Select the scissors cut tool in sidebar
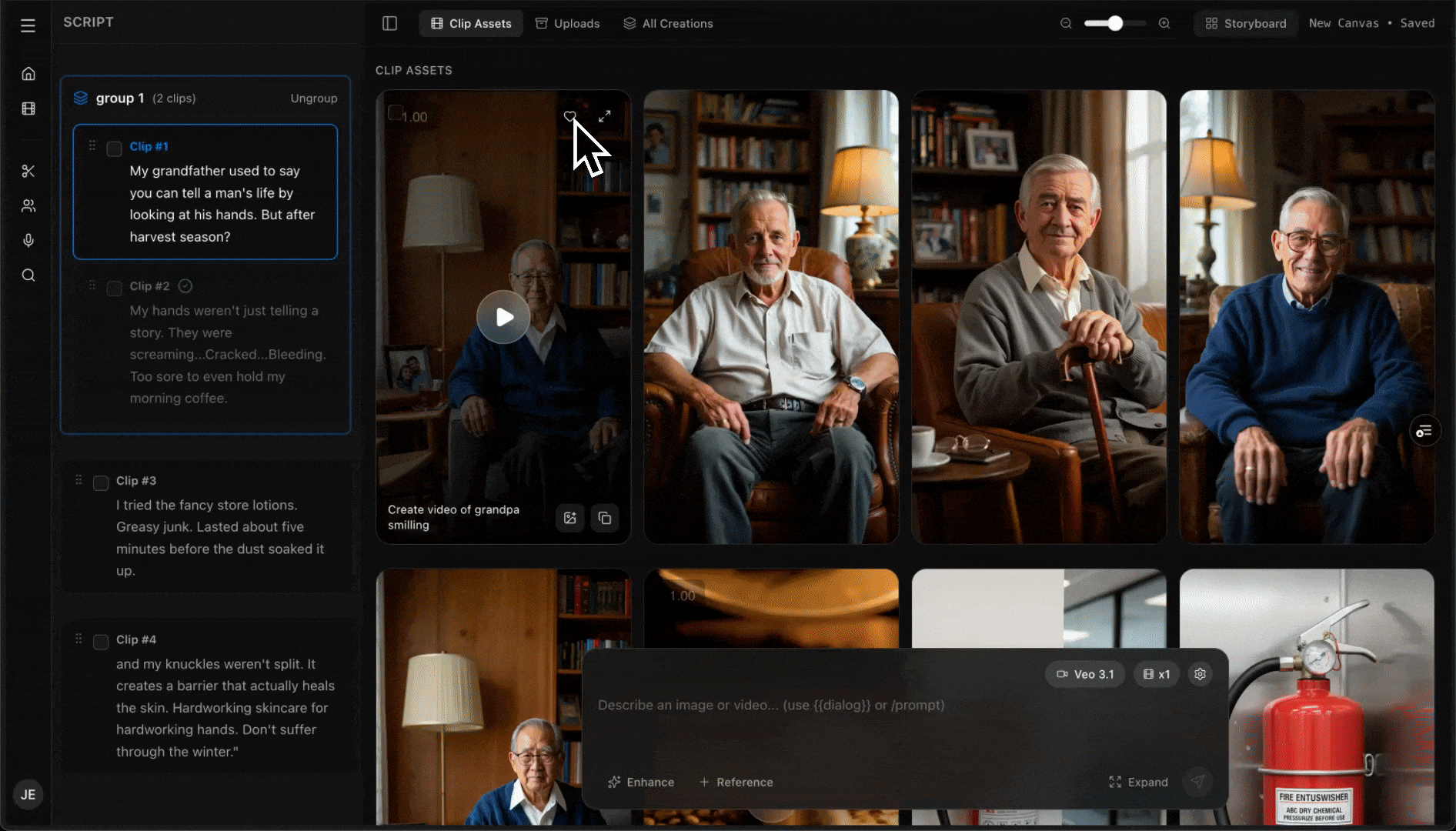Screen dimensions: 1456x831 point(28,171)
